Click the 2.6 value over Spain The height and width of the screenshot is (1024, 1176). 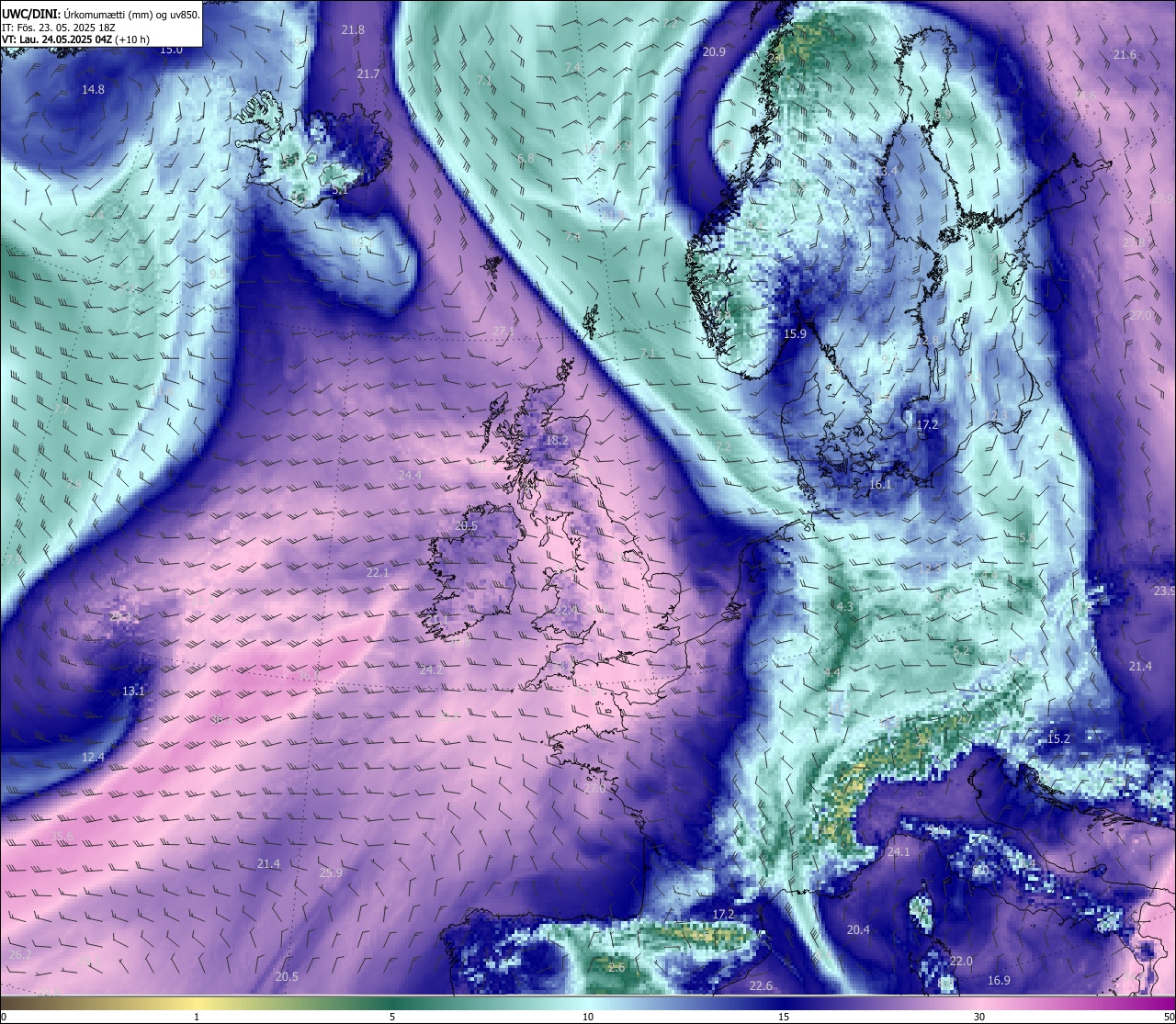click(616, 968)
